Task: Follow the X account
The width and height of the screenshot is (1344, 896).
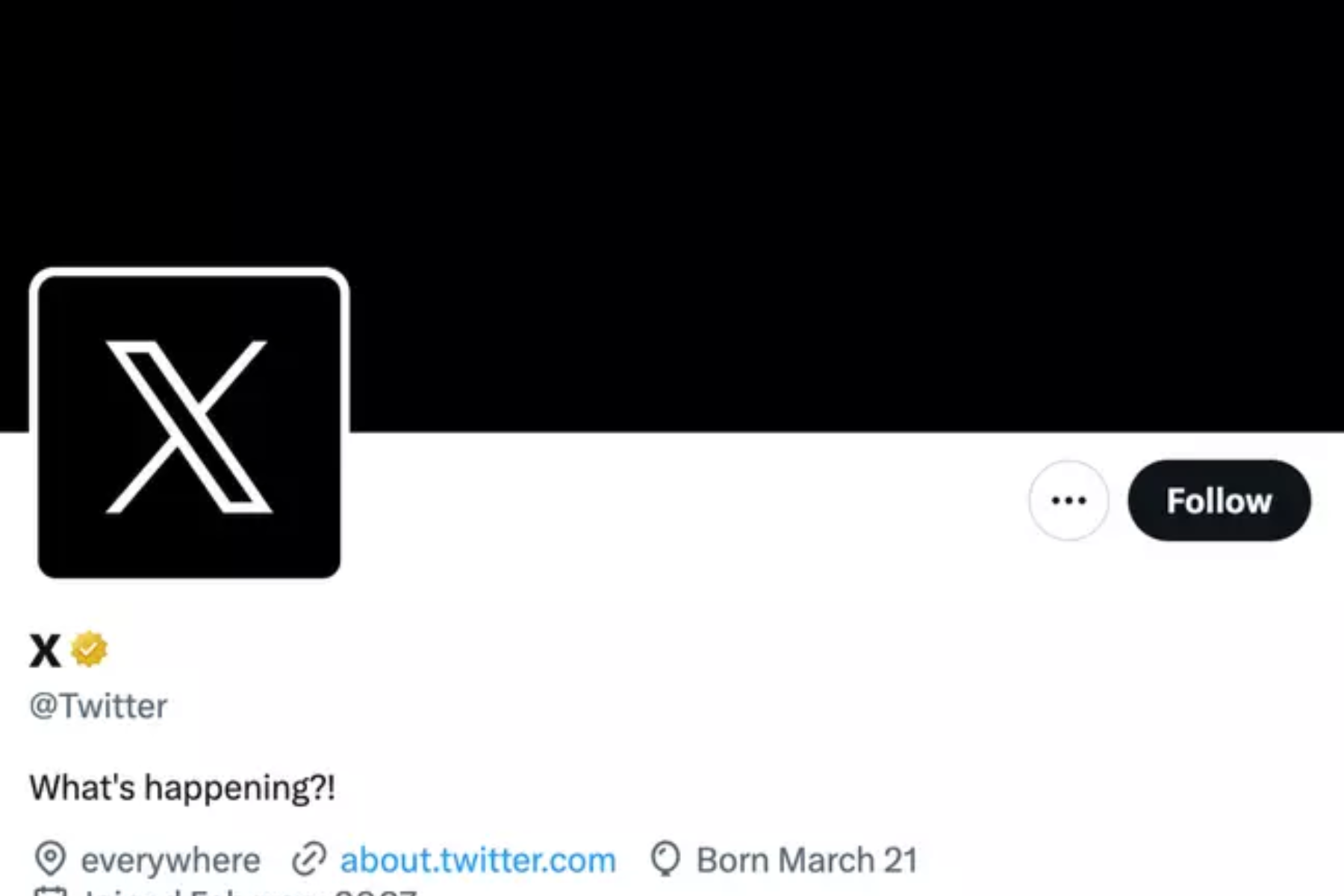Action: coord(1219,500)
